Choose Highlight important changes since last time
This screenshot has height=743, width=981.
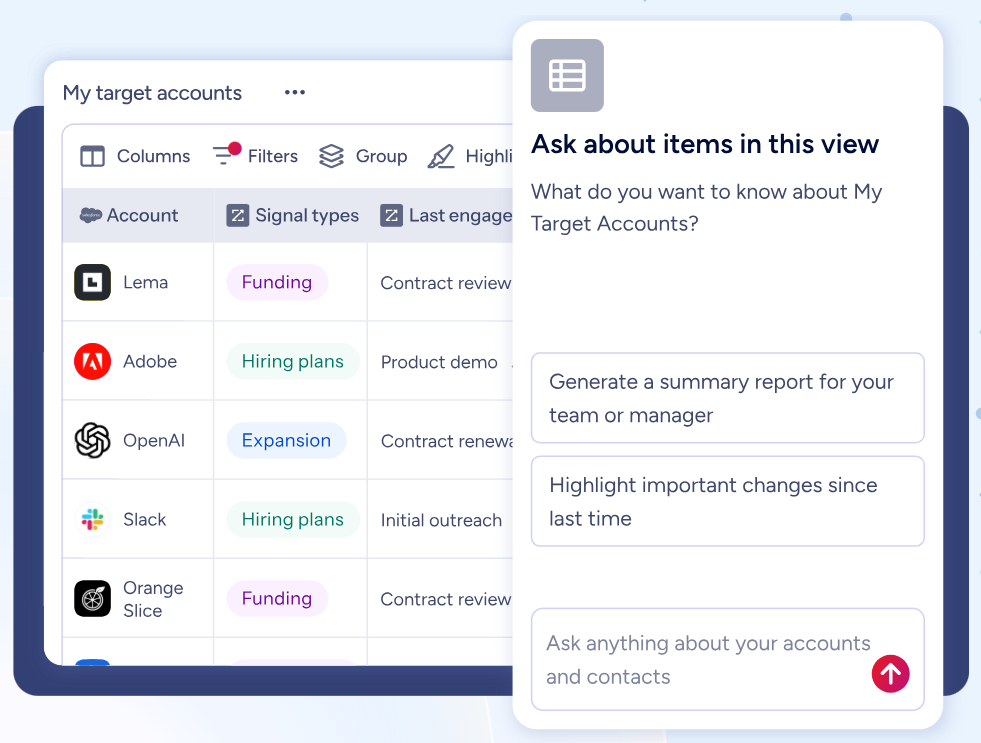click(728, 501)
